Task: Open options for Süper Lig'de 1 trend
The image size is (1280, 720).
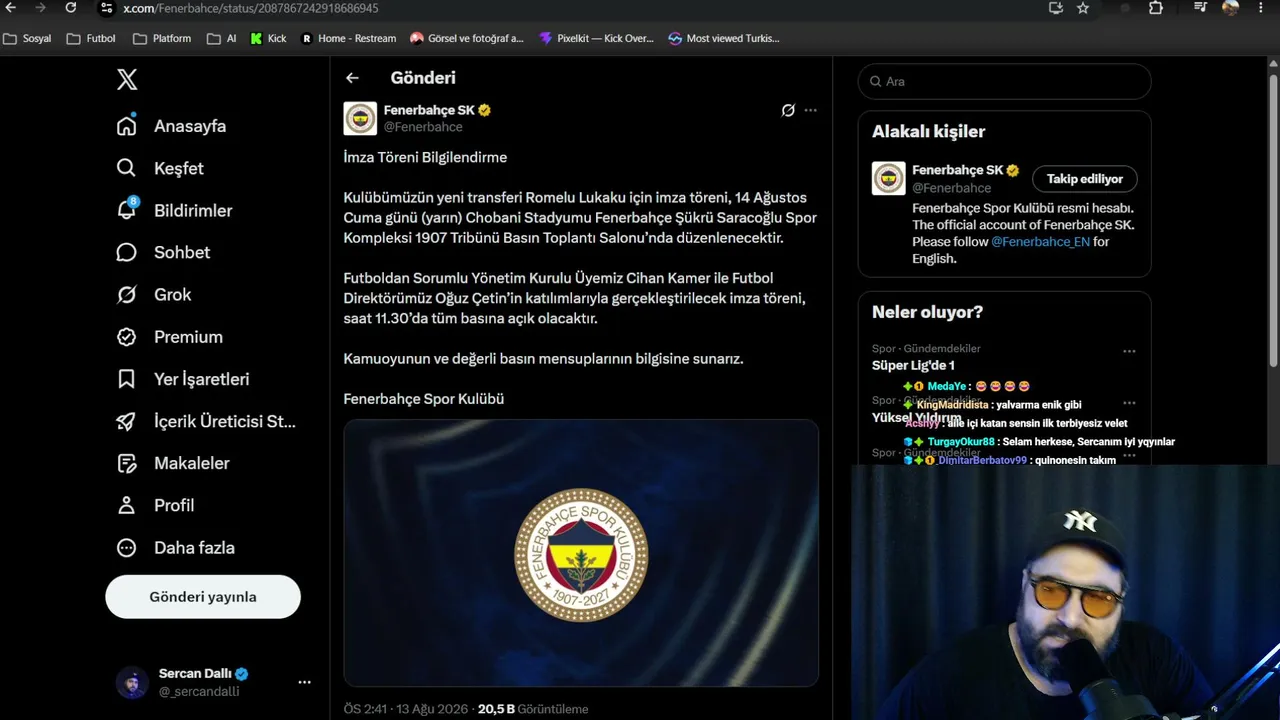Action: 1129,351
